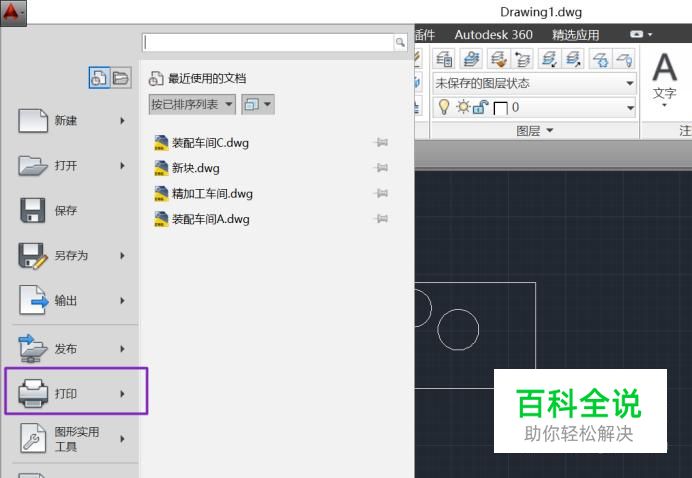Viewport: 692px width, 478px height.
Task: Expand the 打开 submenu arrow
Action: 123,166
